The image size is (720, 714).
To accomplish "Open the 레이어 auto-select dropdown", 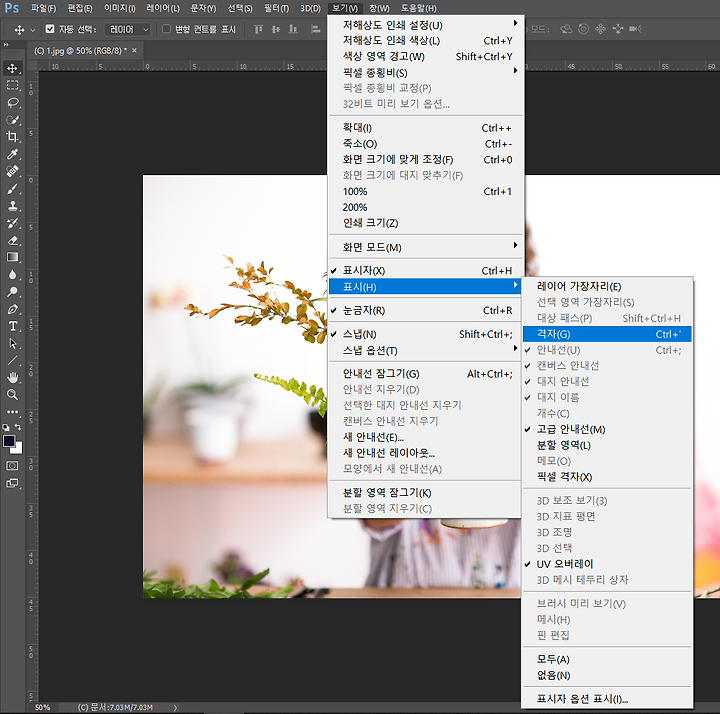I will [x=128, y=29].
